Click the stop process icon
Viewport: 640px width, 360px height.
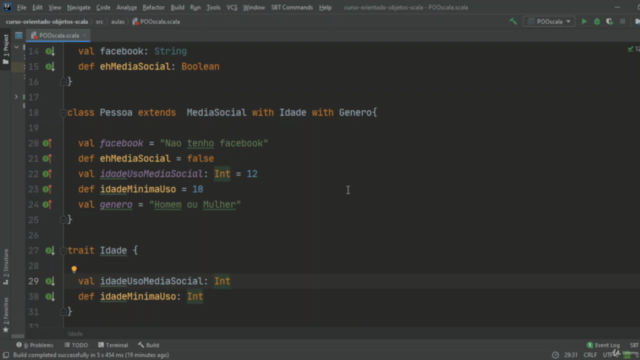(622, 21)
